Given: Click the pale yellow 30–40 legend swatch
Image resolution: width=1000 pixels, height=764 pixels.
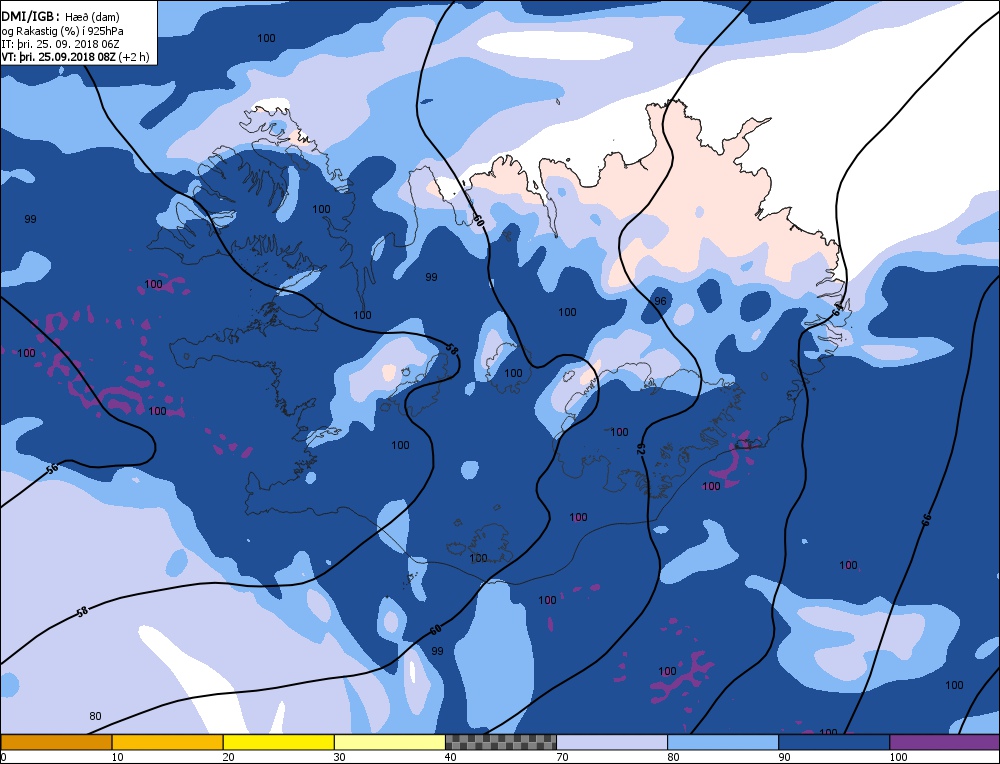Looking at the screenshot, I should (389, 742).
